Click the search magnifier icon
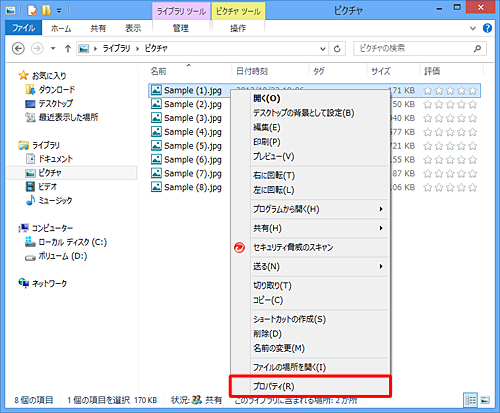The width and height of the screenshot is (500, 413). click(477, 49)
